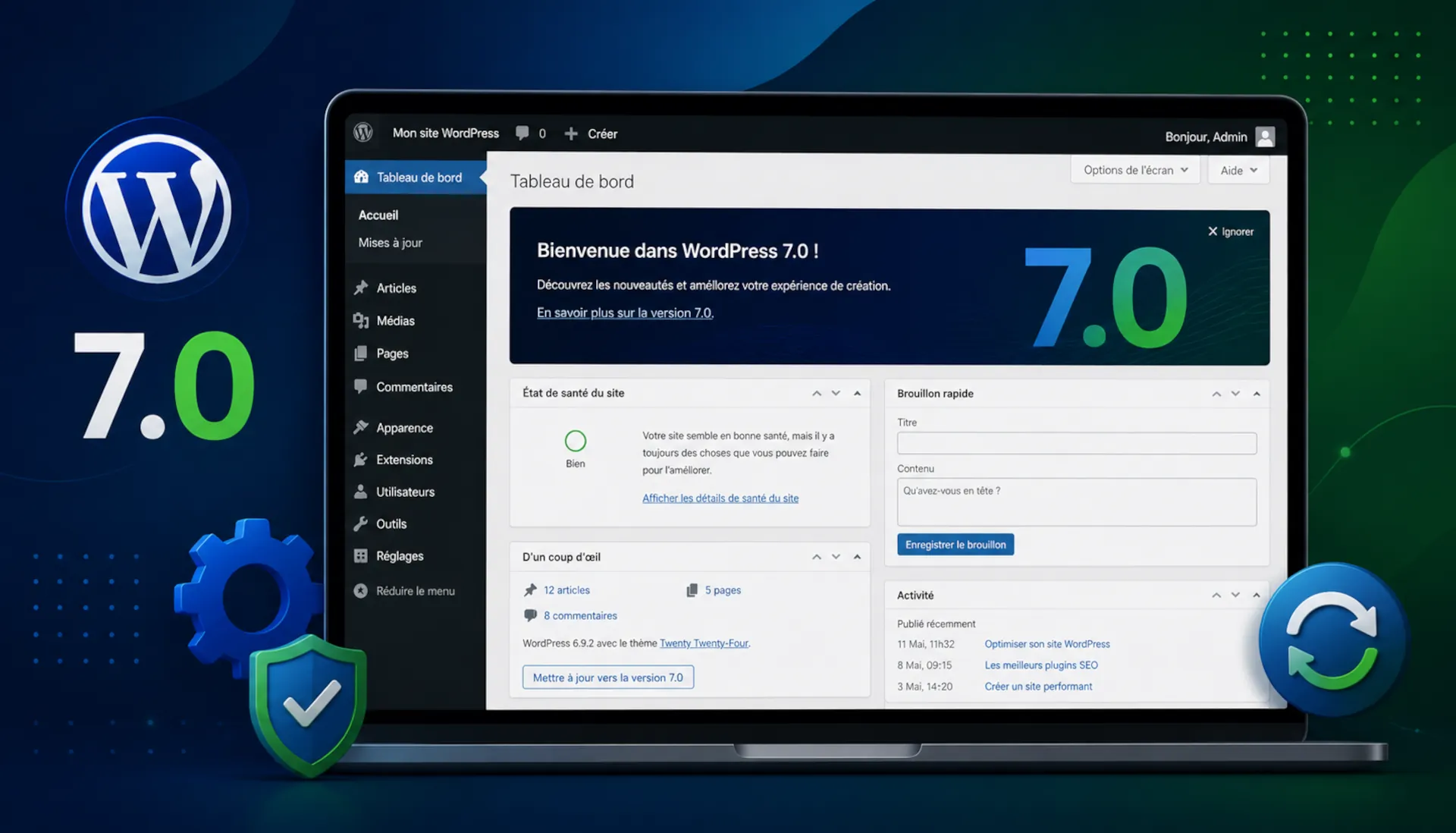The image size is (1456, 833).
Task: Open the Commentaires menu
Action: [416, 386]
